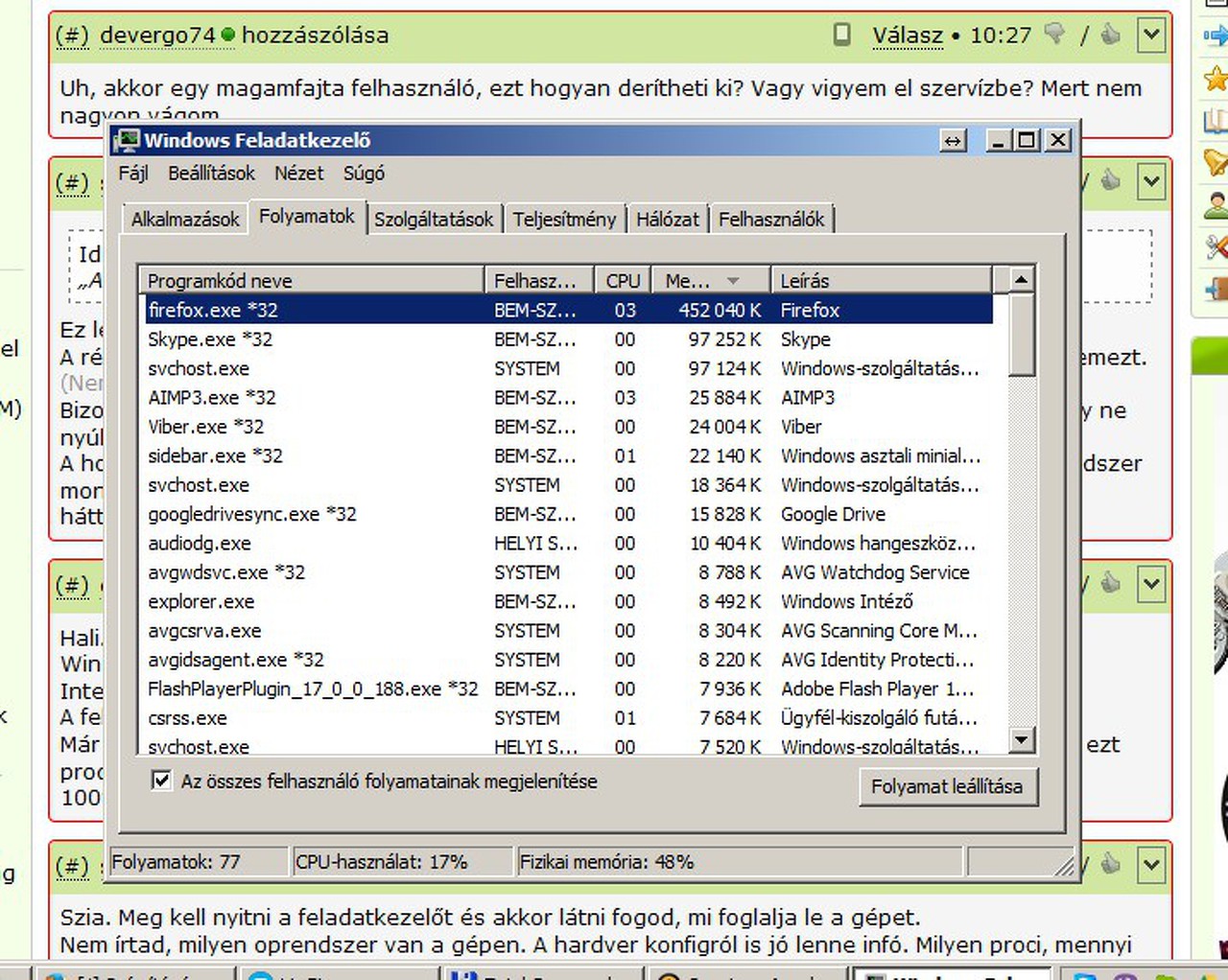
Task: Select the avgidsagent.exe *32 process
Action: [x=566, y=660]
